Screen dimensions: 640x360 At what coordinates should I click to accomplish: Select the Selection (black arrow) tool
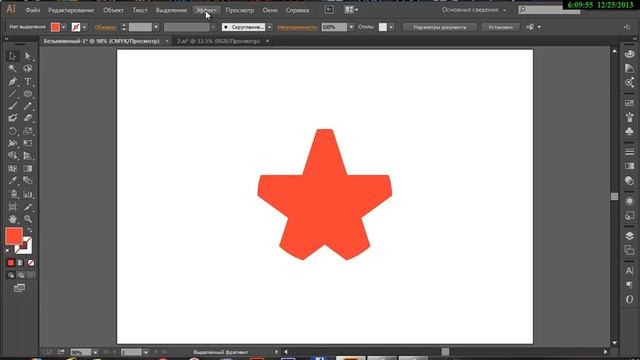(x=12, y=56)
